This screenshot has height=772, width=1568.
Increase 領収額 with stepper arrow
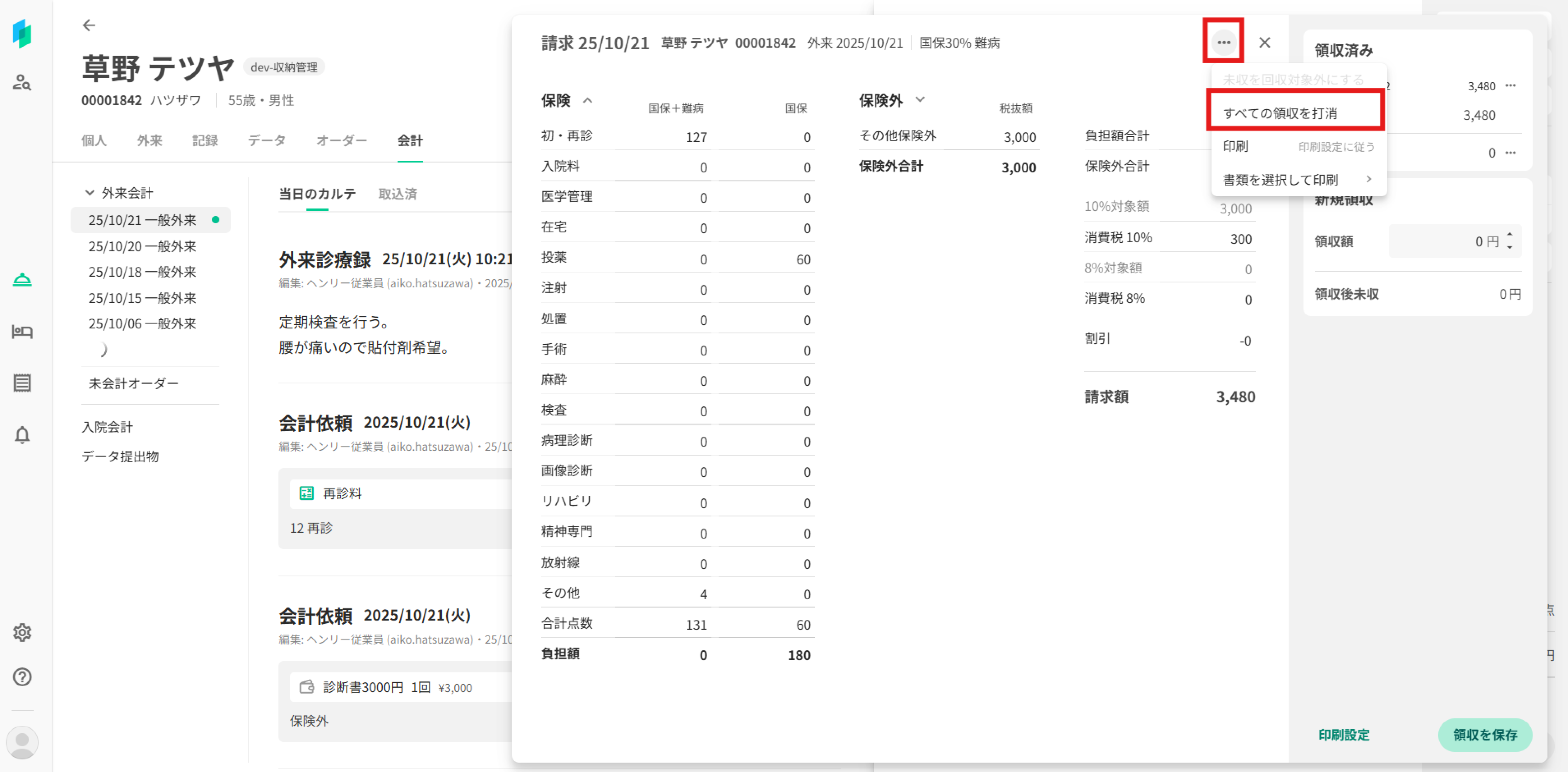click(1510, 234)
